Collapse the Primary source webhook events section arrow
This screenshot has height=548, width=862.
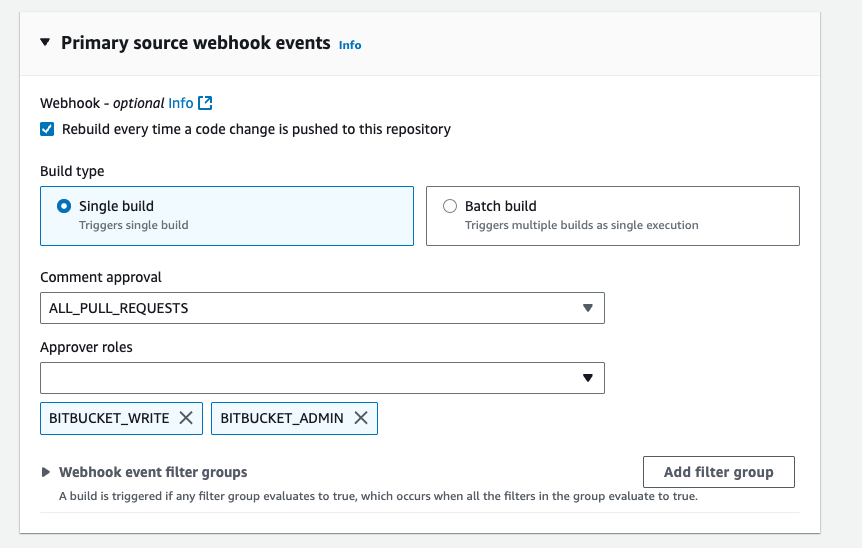pos(45,43)
